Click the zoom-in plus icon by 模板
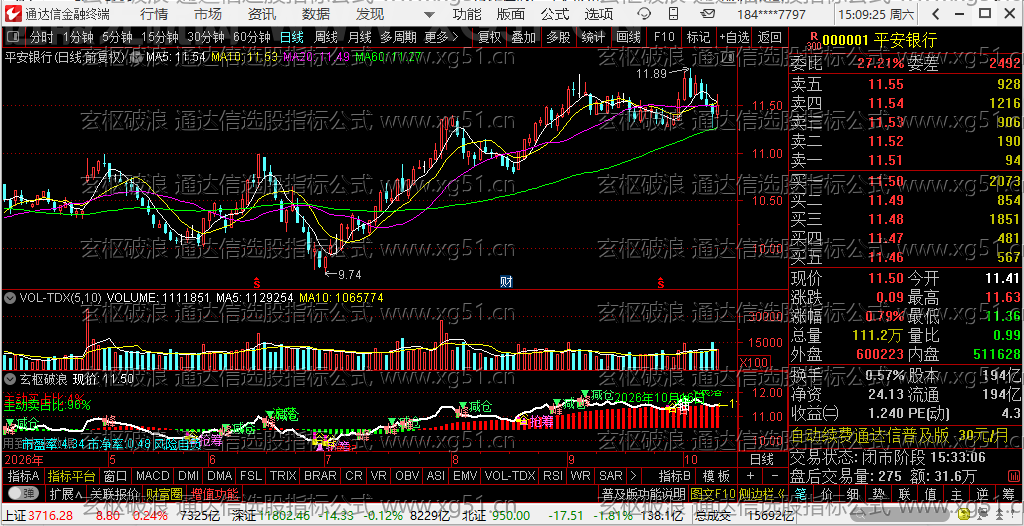1024x526 pixels. 750,476
